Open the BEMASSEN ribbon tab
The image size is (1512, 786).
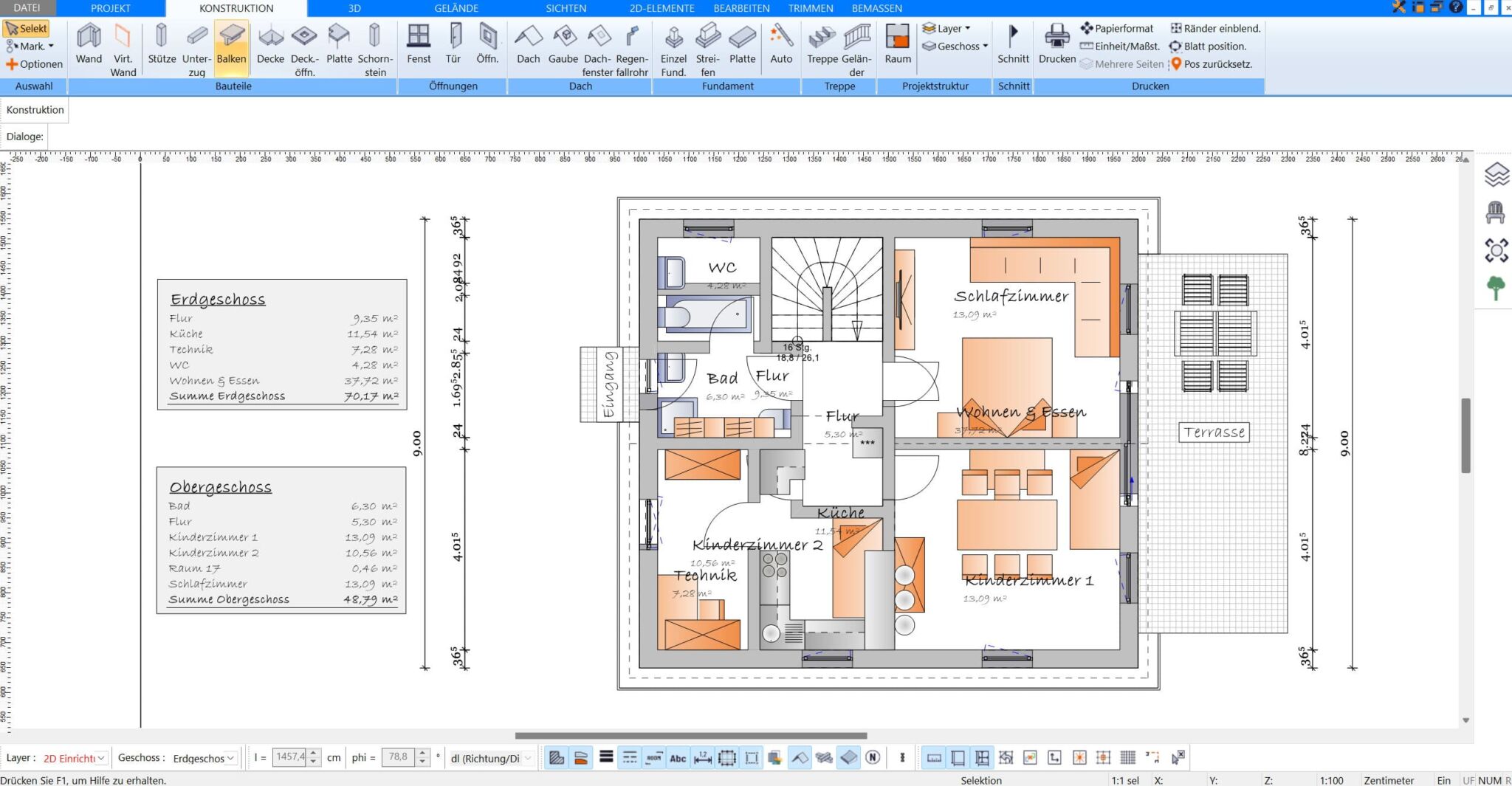pos(876,8)
